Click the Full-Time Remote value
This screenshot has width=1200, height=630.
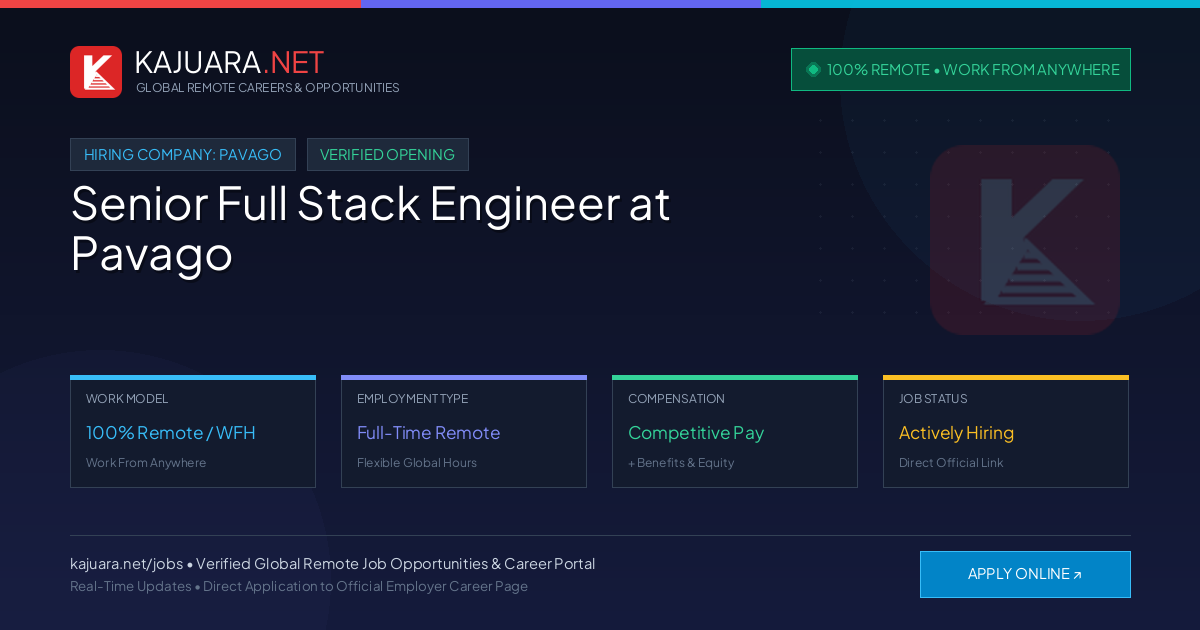coord(428,433)
